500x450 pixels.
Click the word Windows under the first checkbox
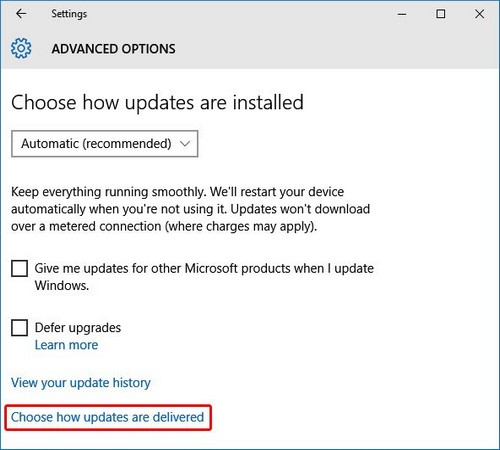[62, 286]
